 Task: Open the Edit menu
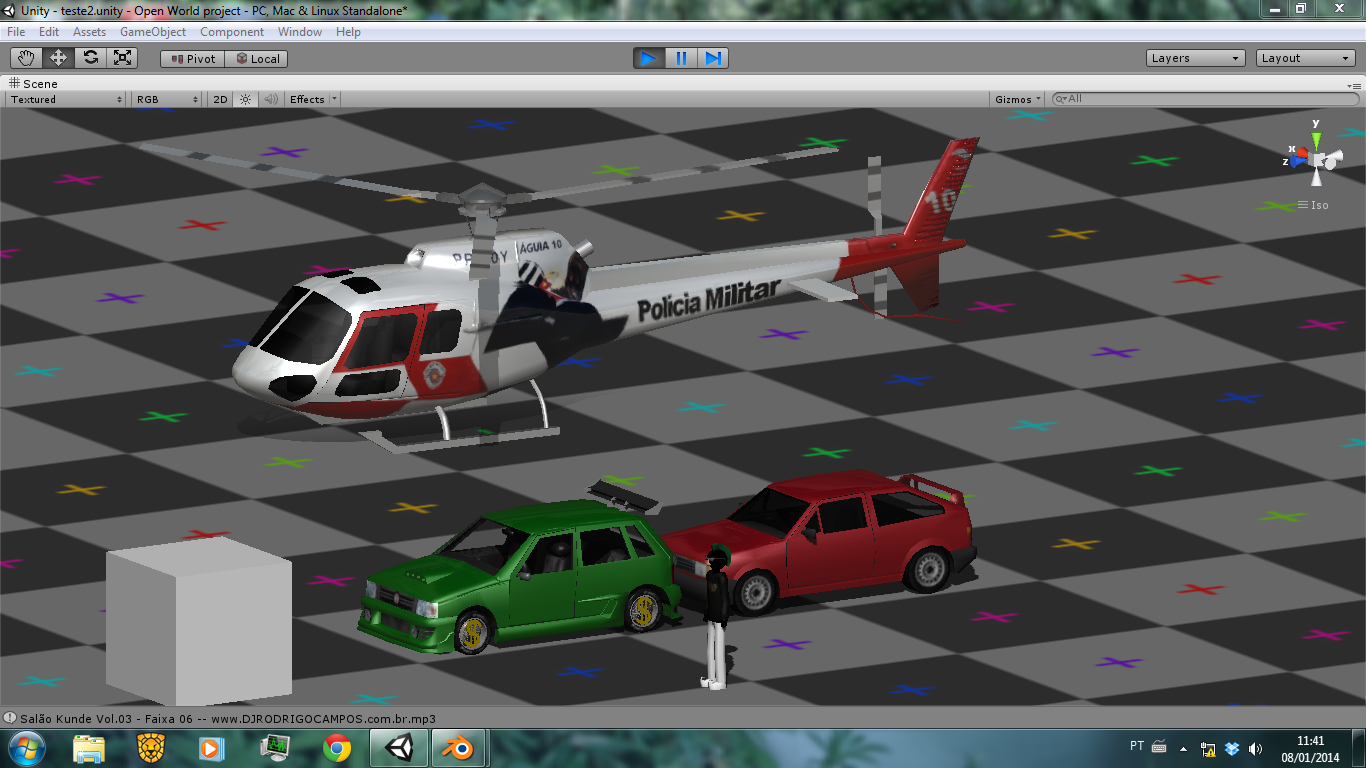[x=49, y=32]
